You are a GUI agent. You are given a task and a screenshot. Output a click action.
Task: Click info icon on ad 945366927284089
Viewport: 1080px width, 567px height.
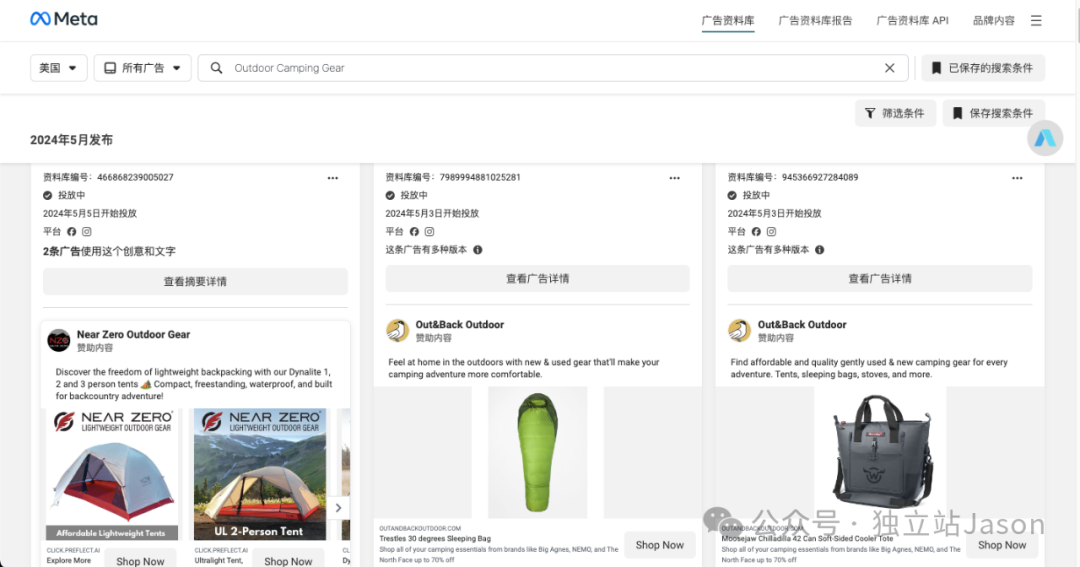click(820, 249)
